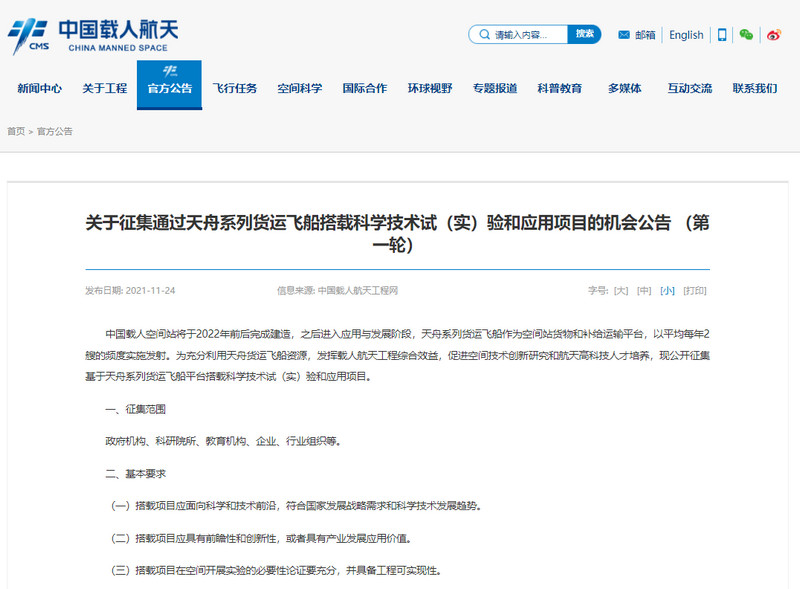Open the mailbox envelope icon
The width and height of the screenshot is (800, 589).
(x=624, y=35)
